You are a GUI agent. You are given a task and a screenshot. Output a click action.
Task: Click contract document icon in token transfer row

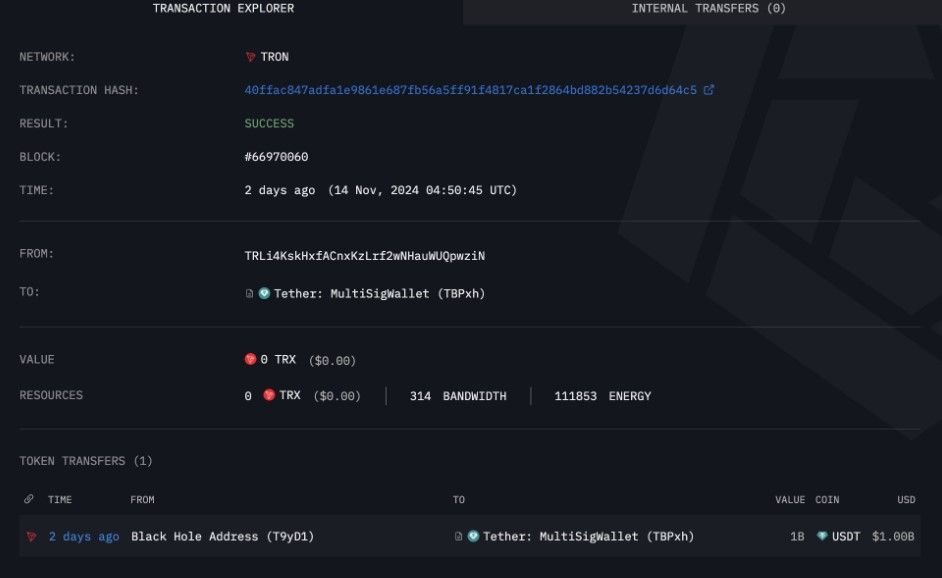tap(458, 536)
